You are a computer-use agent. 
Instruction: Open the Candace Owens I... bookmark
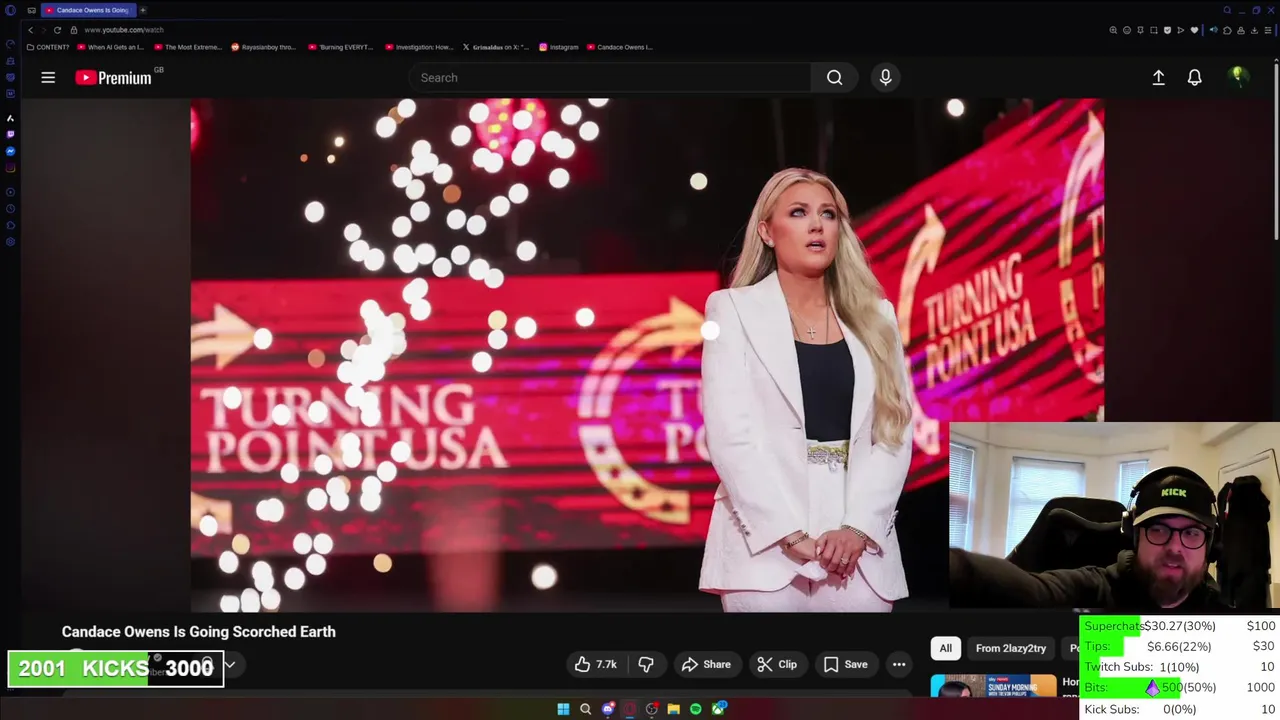[620, 47]
